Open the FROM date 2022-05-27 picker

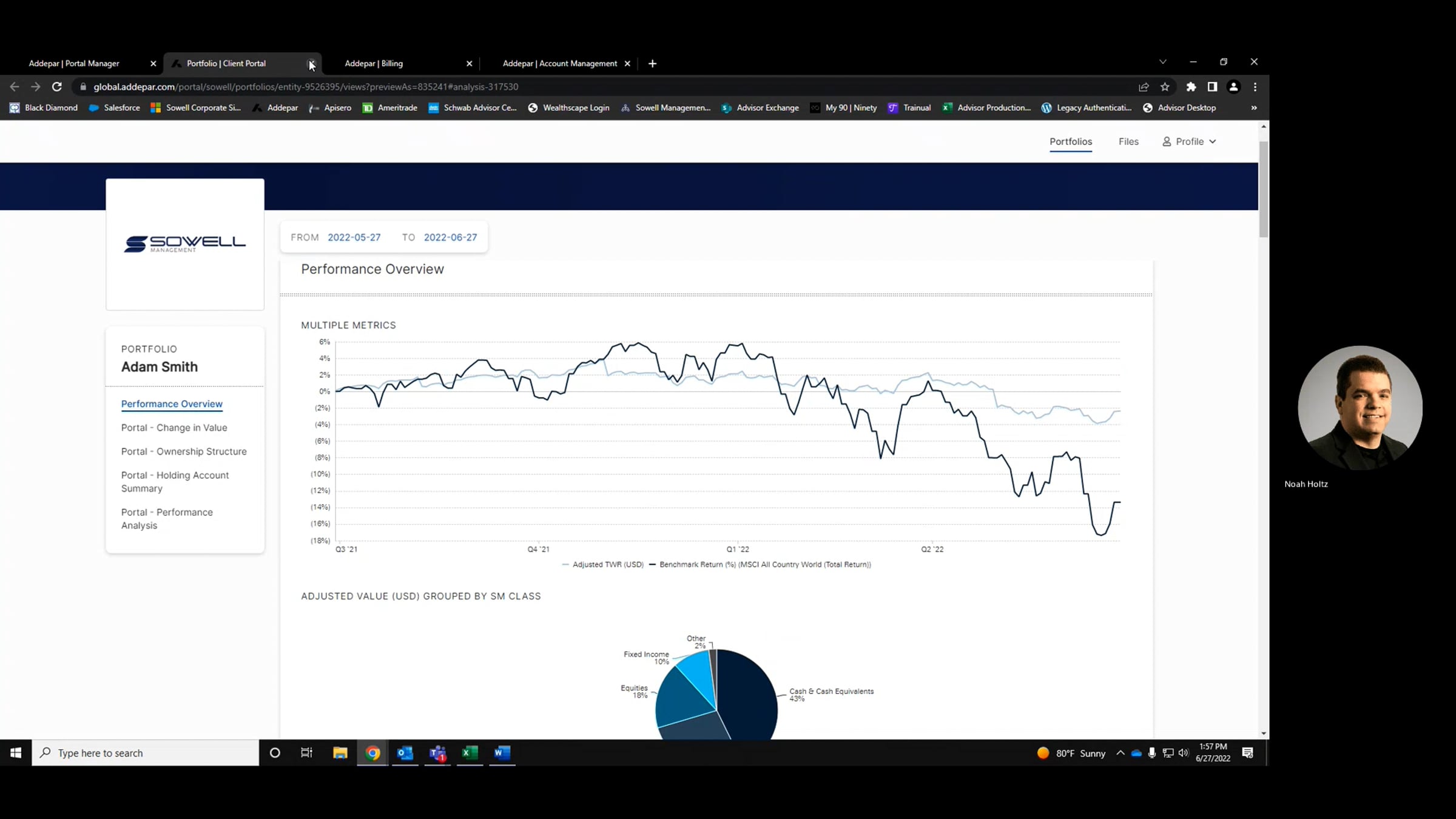[x=354, y=237]
